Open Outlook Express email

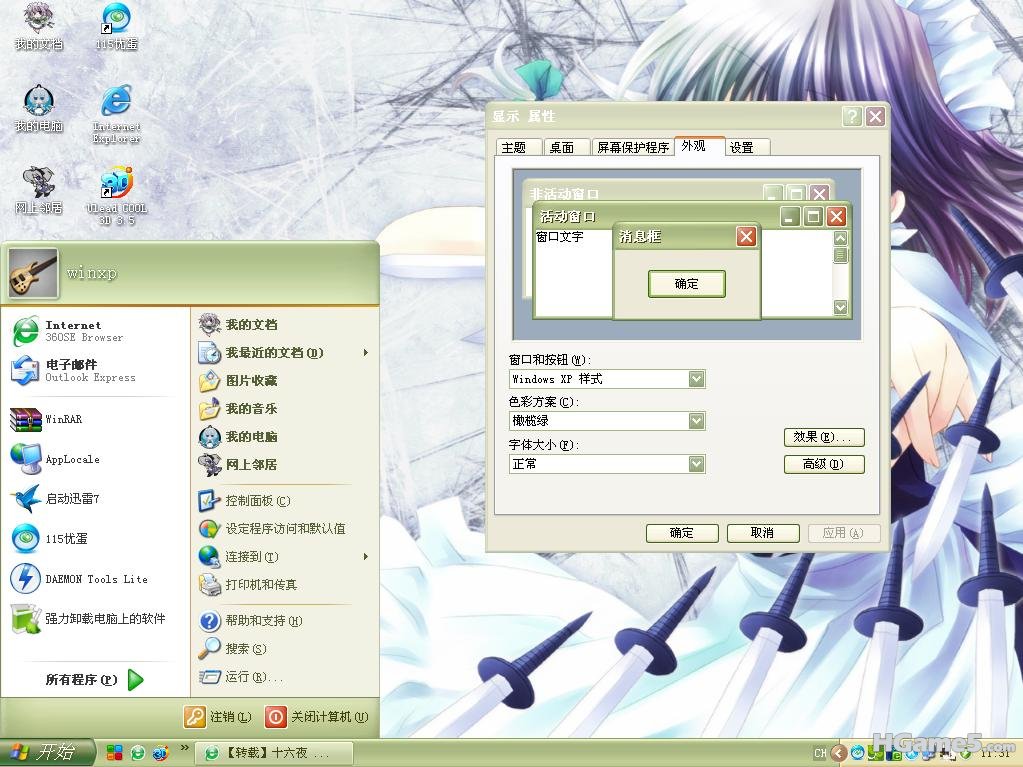pos(88,371)
